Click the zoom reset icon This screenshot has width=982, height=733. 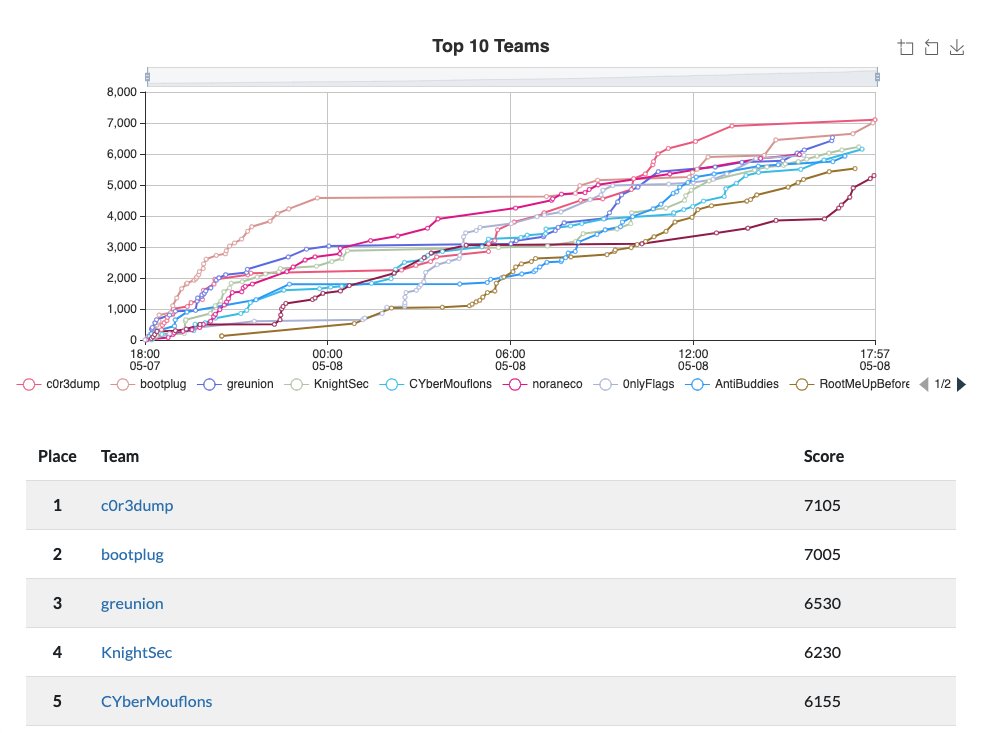[x=931, y=48]
